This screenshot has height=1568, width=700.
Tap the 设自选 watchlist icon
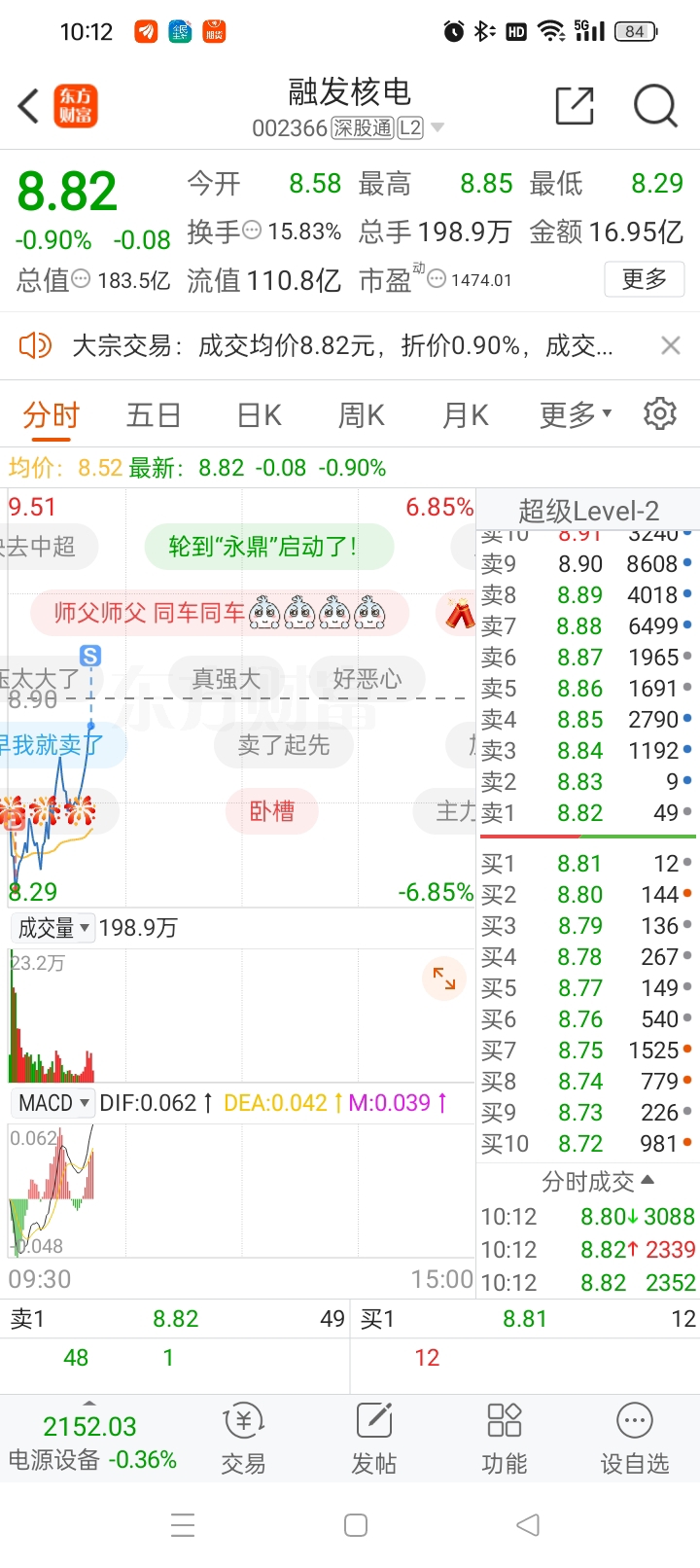tap(634, 1441)
